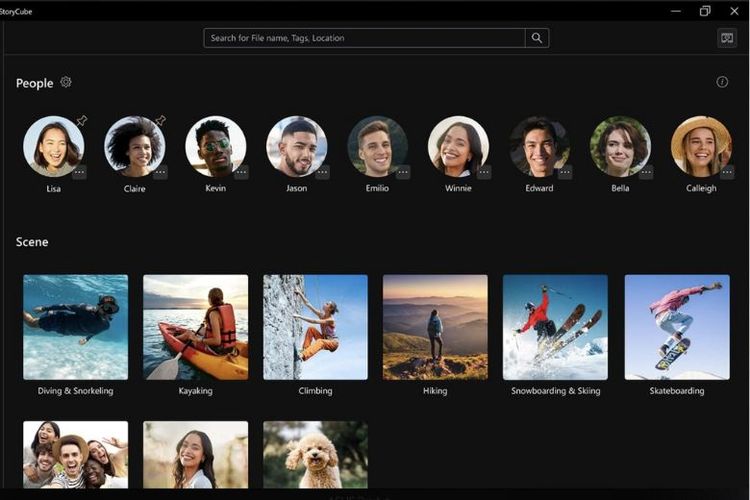Toggle the pin icon on Claire
This screenshot has height=500, width=750.
click(160, 121)
